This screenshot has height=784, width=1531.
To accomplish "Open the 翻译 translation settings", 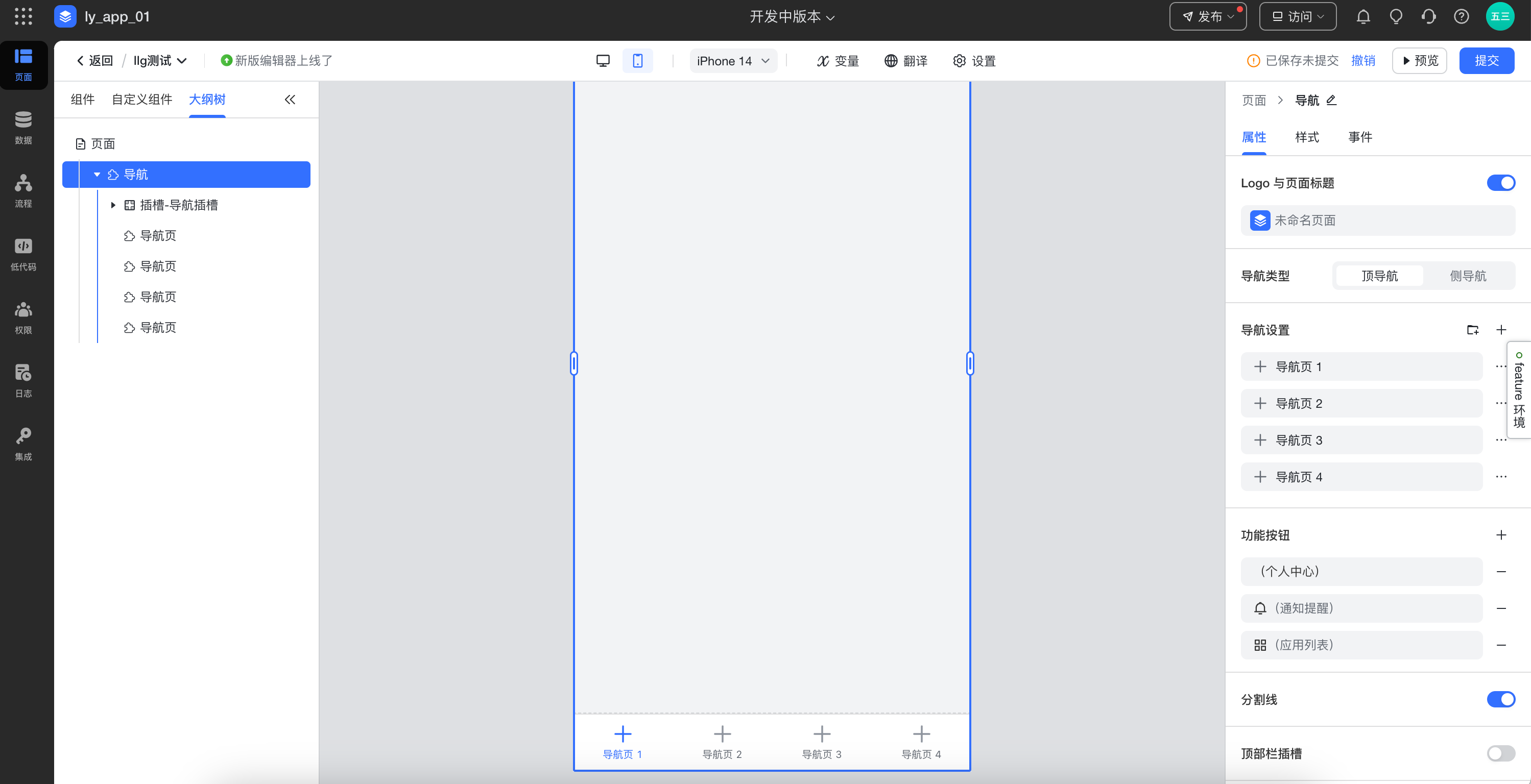I will pos(906,61).
